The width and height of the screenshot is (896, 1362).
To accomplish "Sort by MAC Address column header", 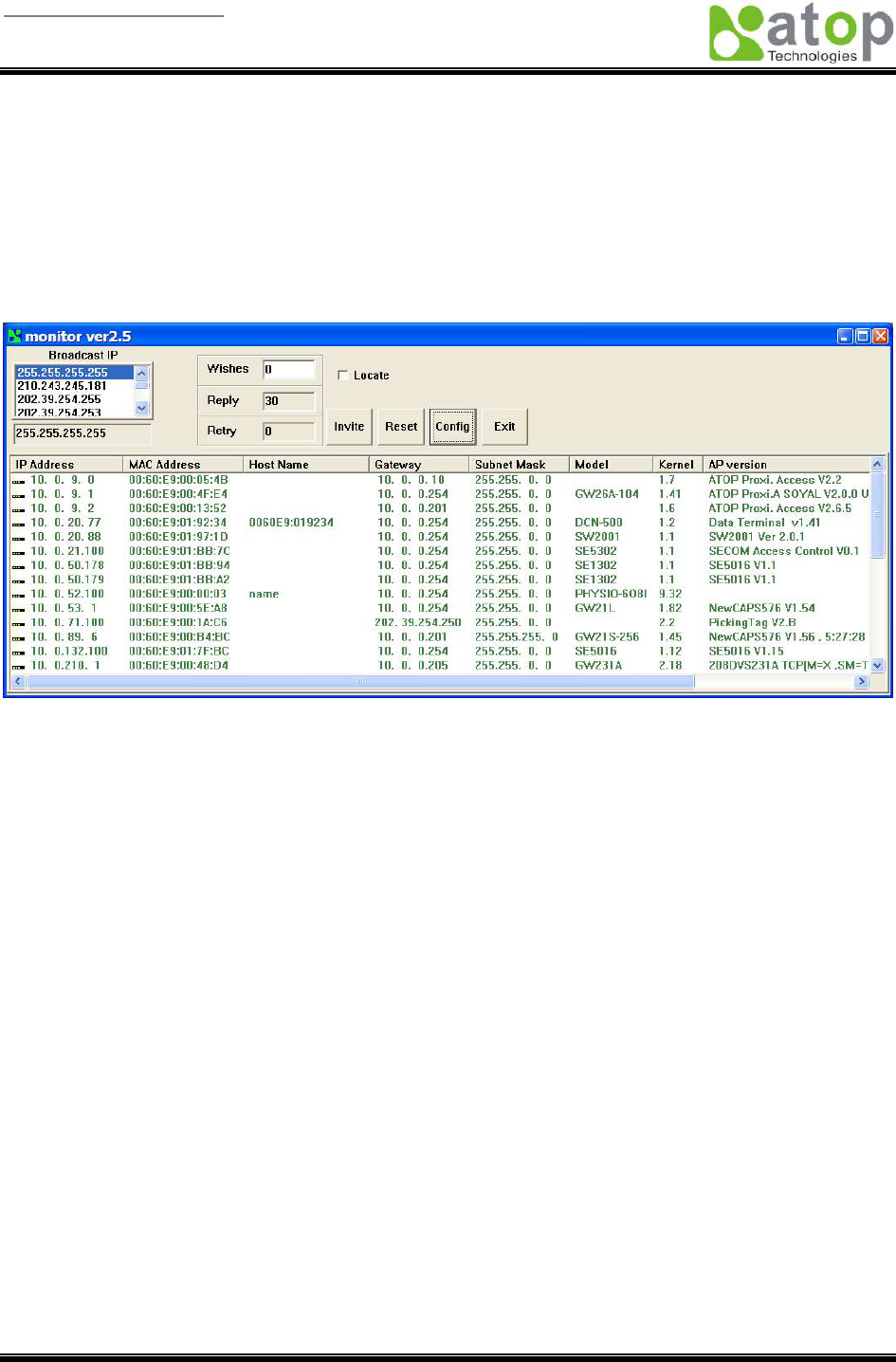I will tap(182, 465).
